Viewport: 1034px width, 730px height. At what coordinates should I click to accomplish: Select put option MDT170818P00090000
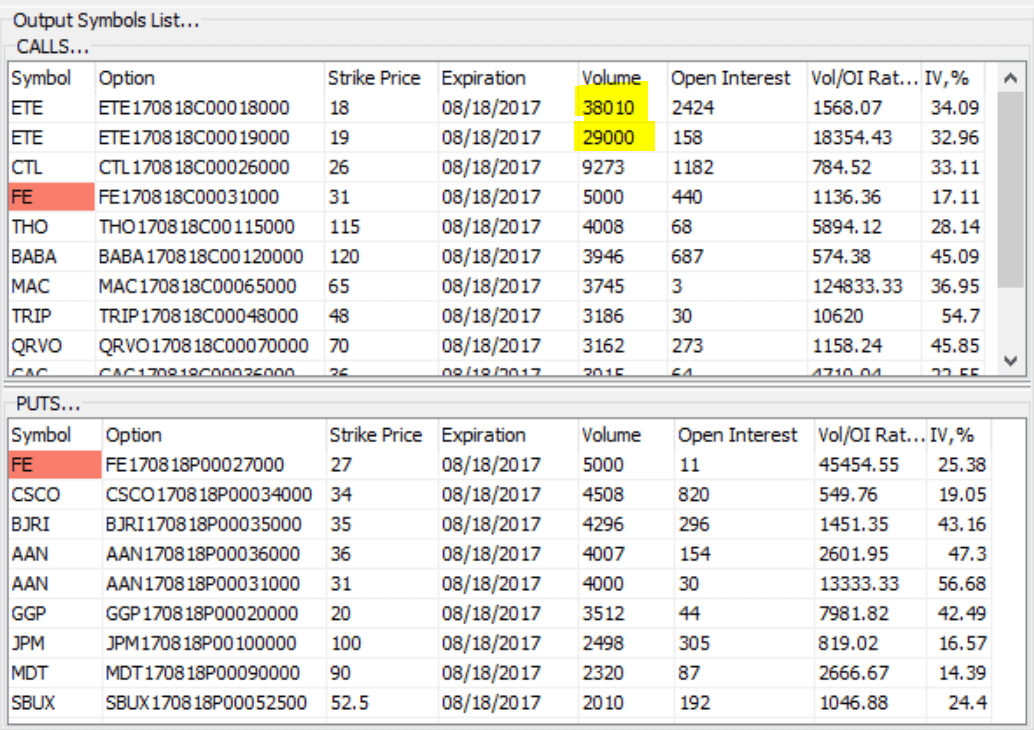pyautogui.click(x=203, y=673)
